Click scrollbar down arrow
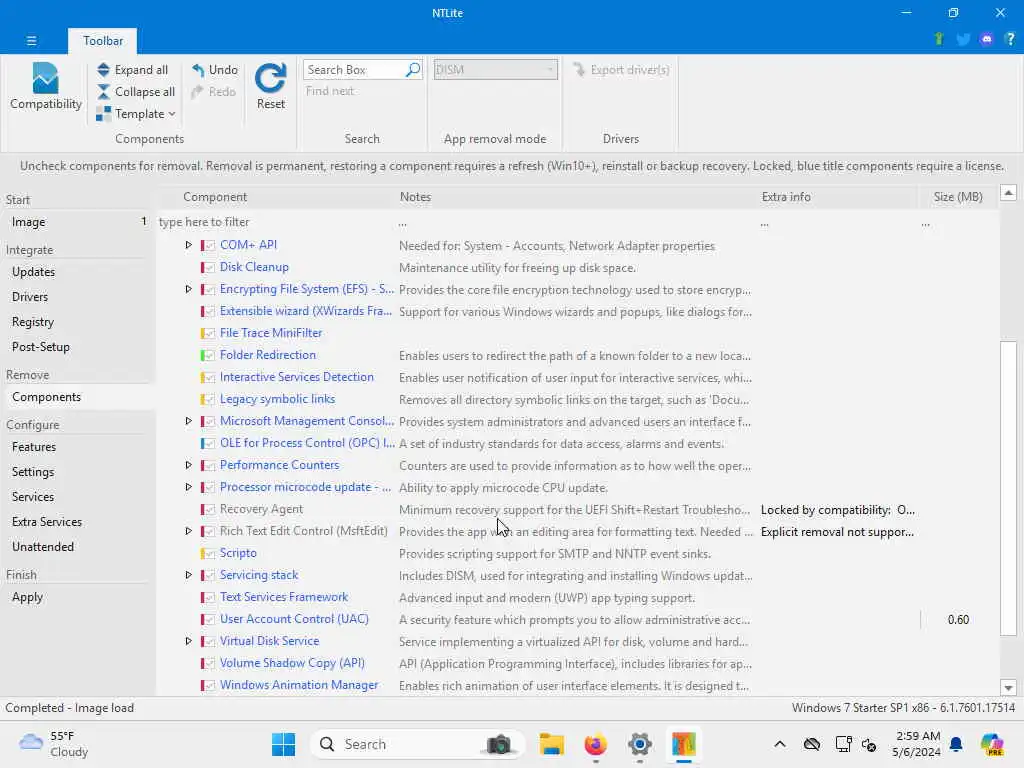 click(x=1008, y=687)
